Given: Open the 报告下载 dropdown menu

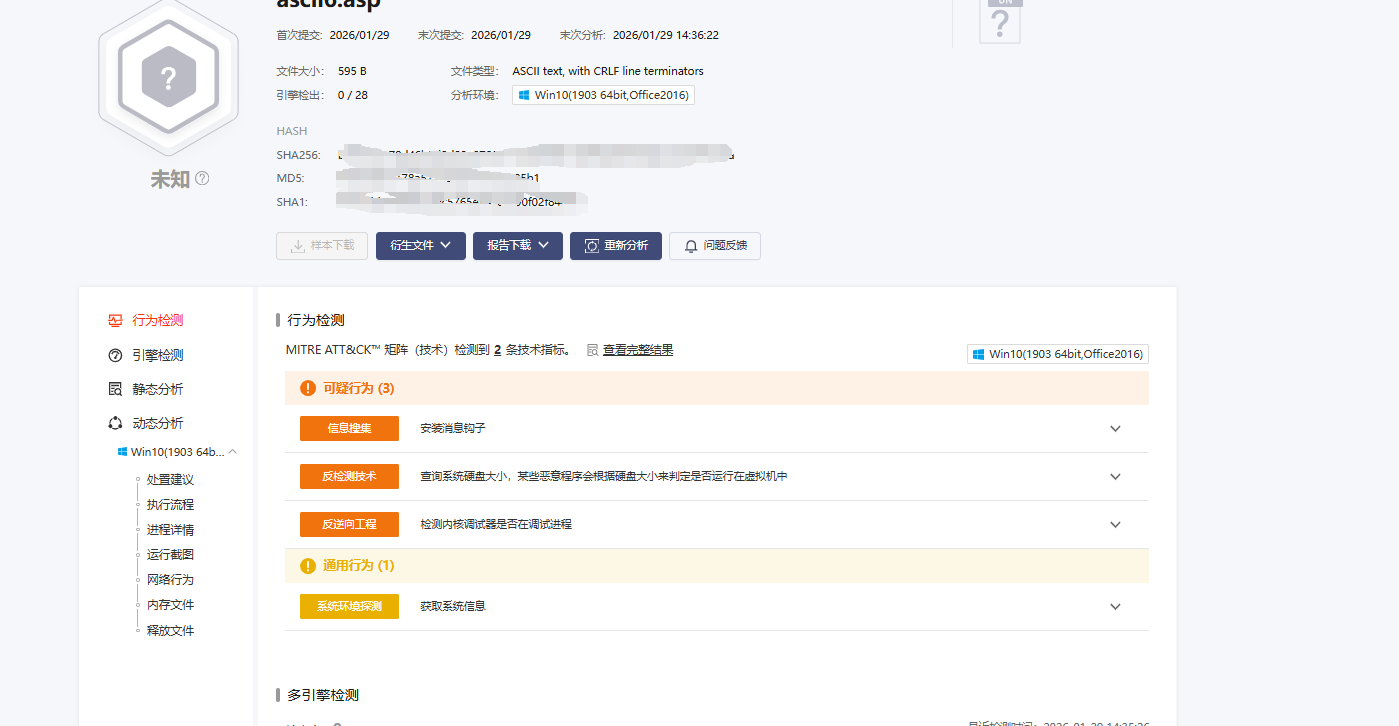Looking at the screenshot, I should click(x=517, y=246).
